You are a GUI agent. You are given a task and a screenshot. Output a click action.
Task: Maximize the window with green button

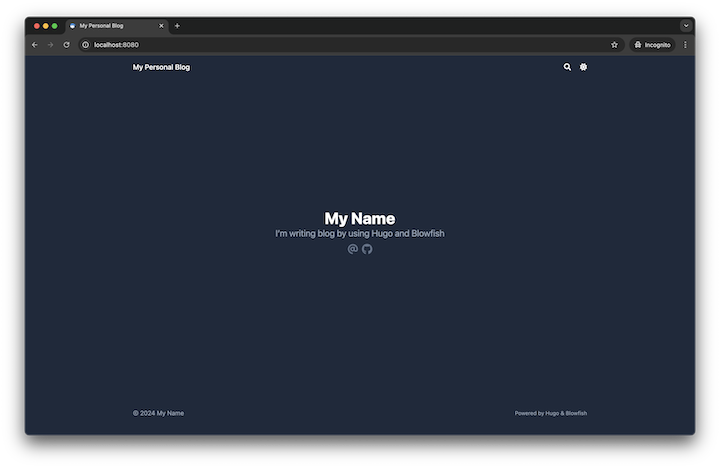(54, 25)
